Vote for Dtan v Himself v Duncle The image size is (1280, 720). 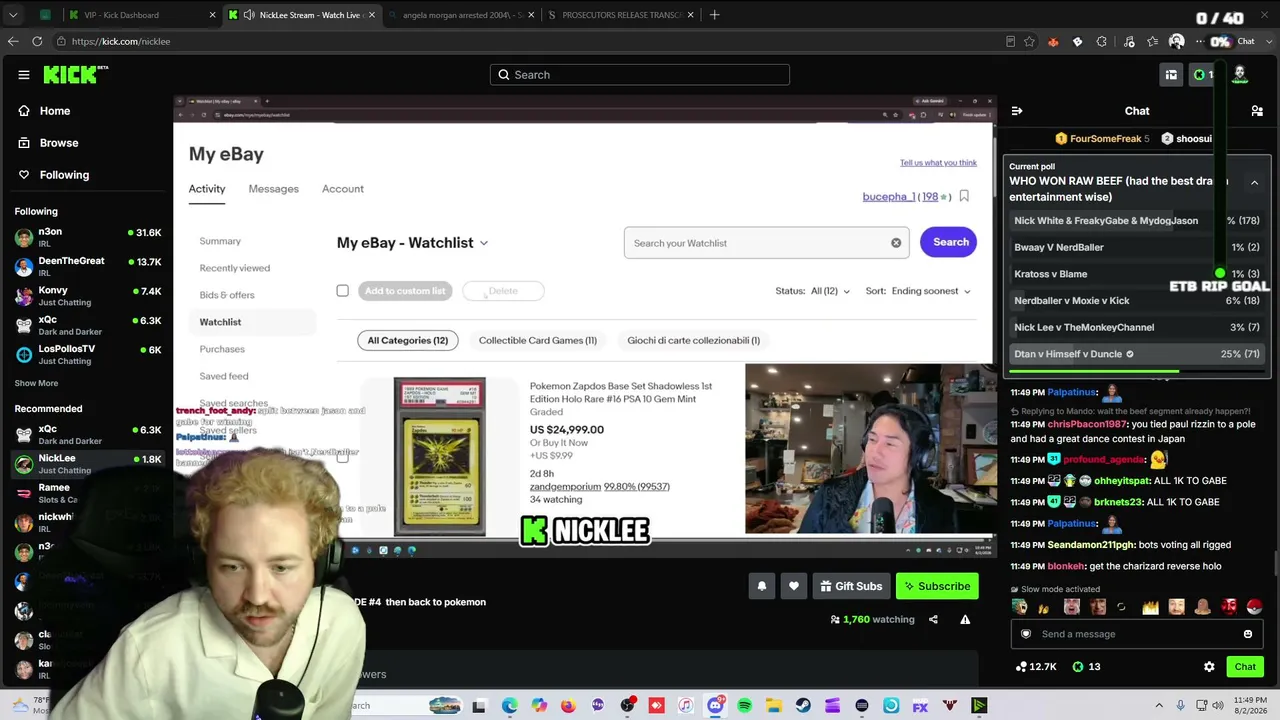[x=1137, y=354]
